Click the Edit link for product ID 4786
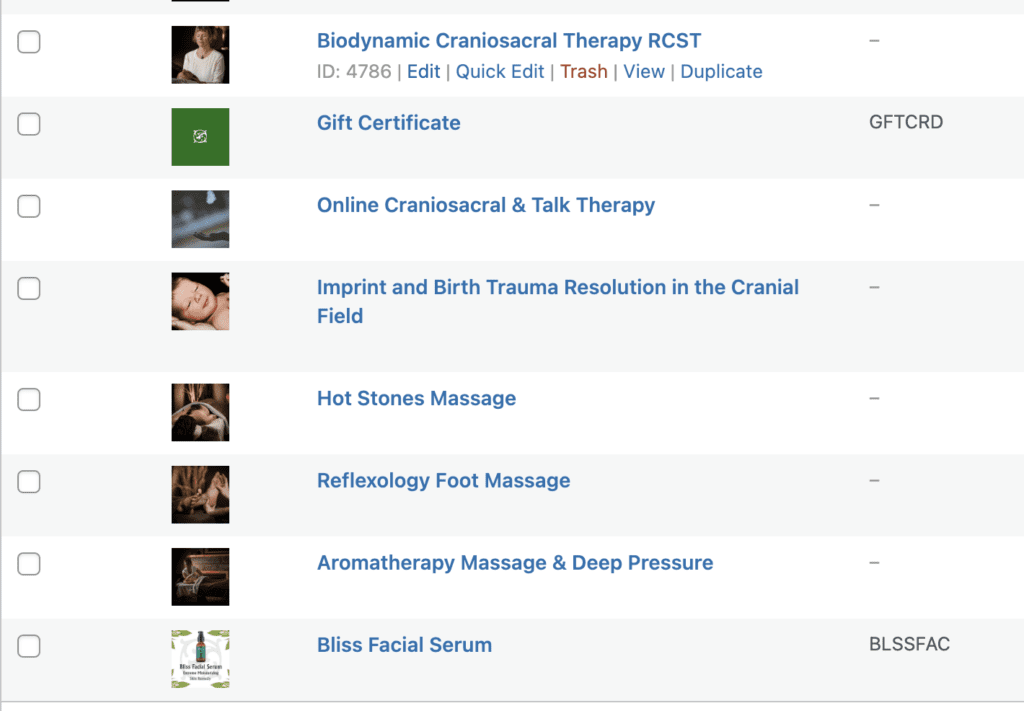 click(x=423, y=71)
